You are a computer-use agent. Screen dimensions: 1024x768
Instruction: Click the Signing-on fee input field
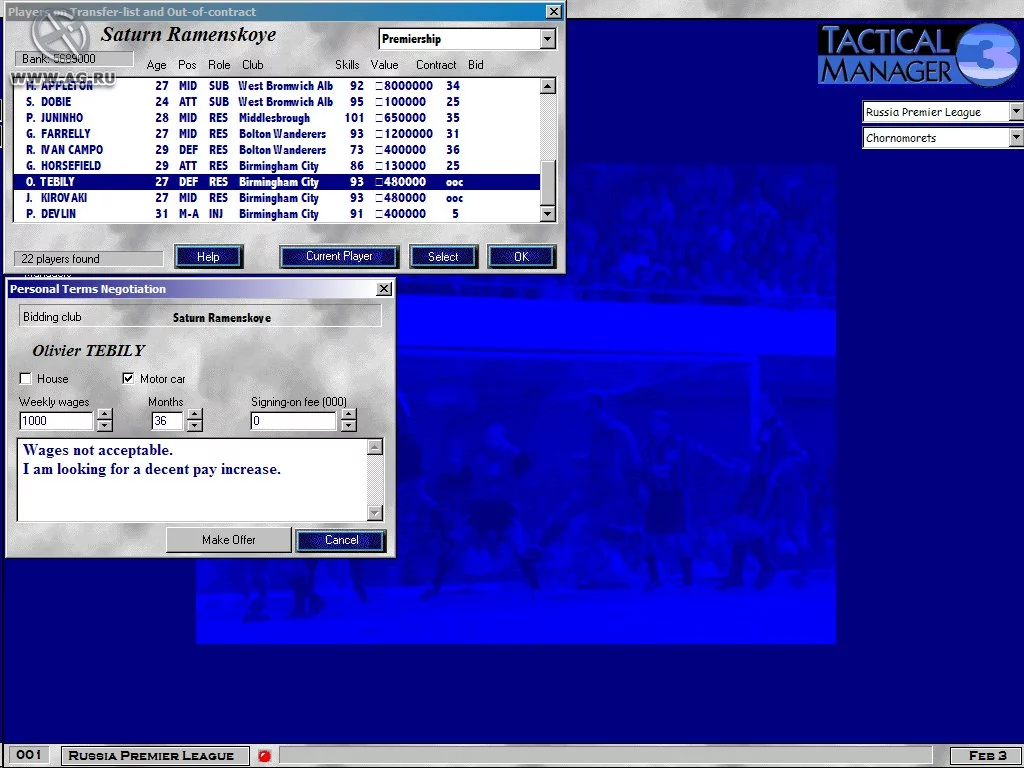[x=294, y=421]
